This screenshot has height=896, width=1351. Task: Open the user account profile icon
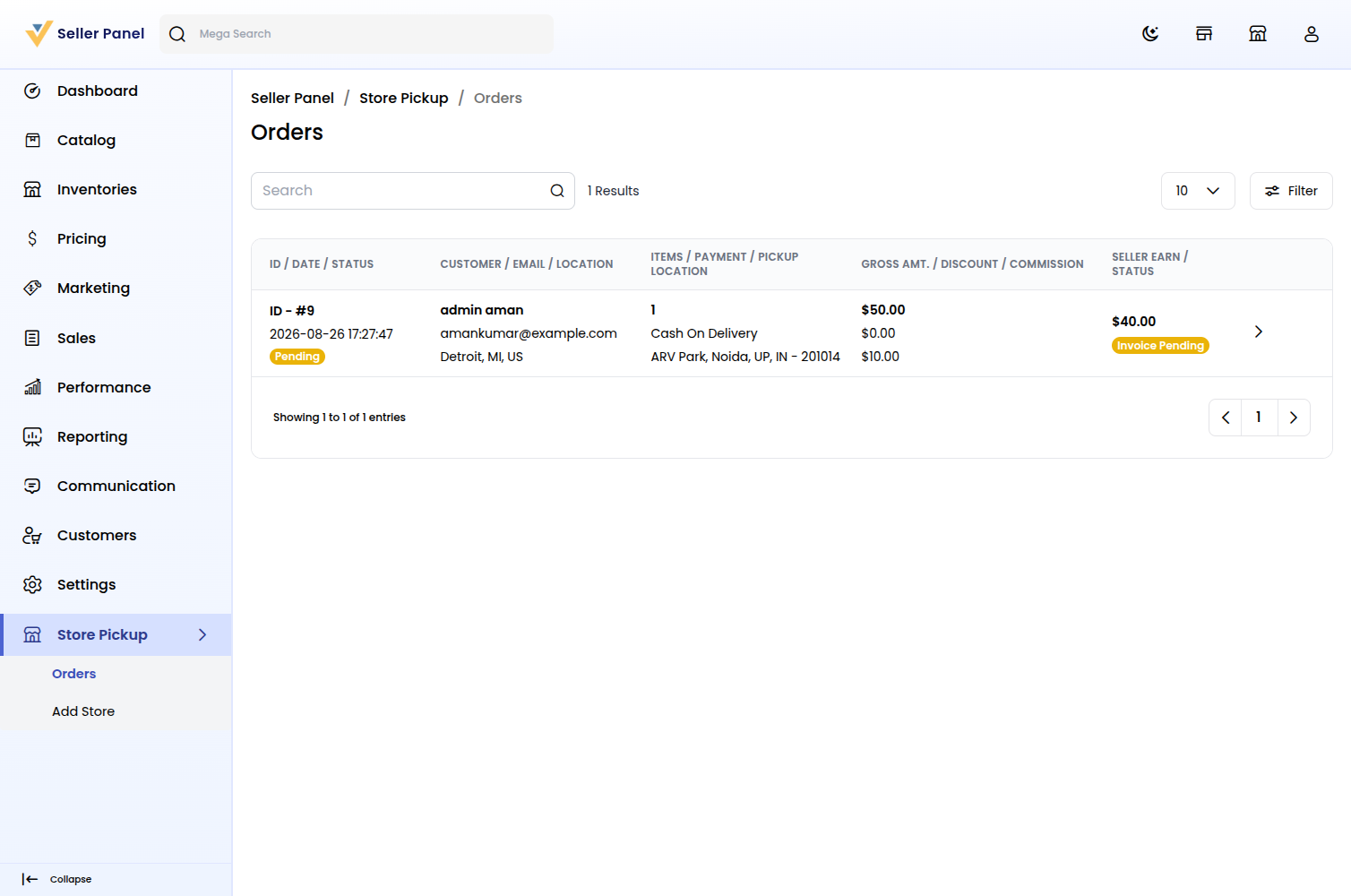1312,34
